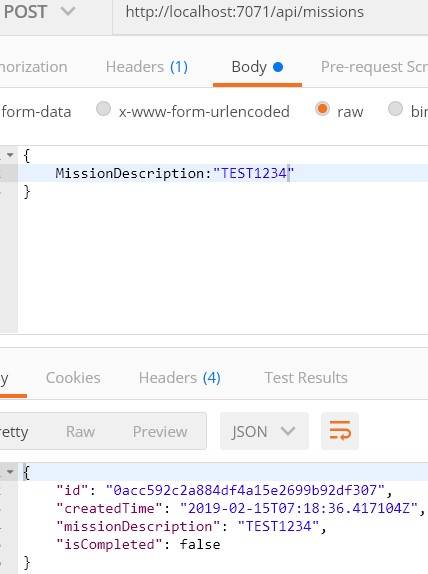Open the JSON format dropdown
The width and height of the screenshot is (428, 574).
point(264,431)
